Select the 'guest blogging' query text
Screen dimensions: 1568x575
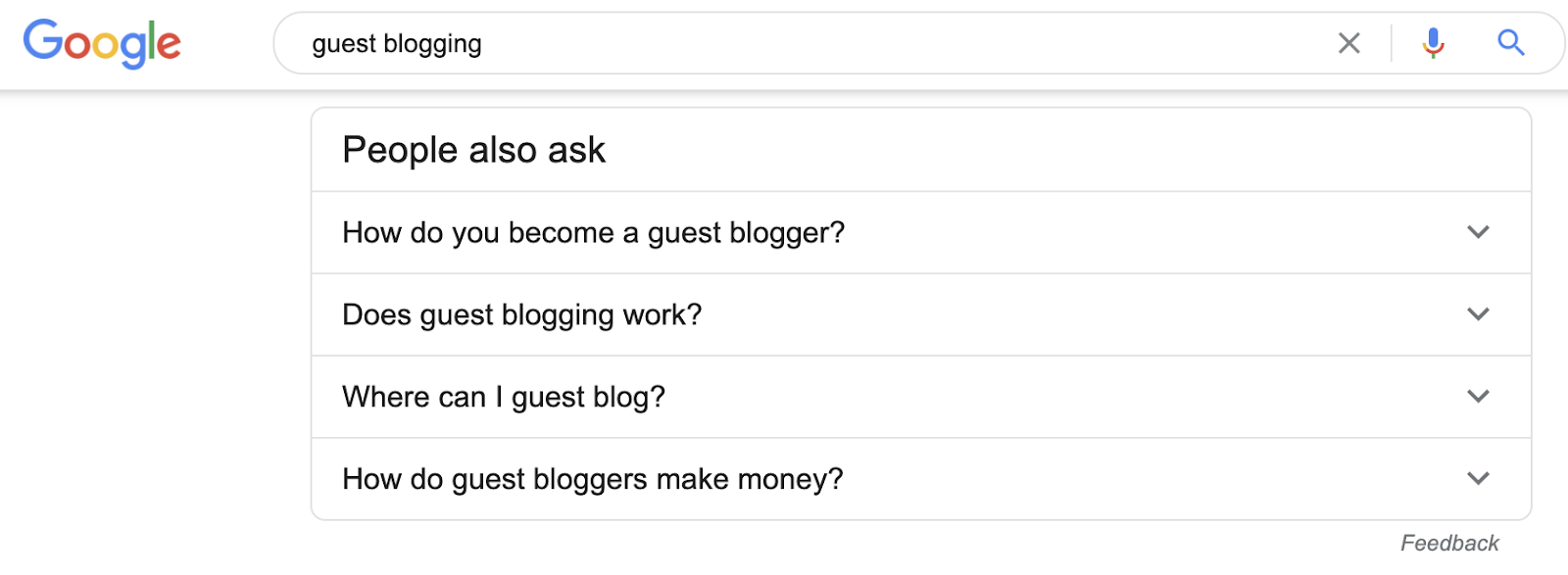pos(396,43)
